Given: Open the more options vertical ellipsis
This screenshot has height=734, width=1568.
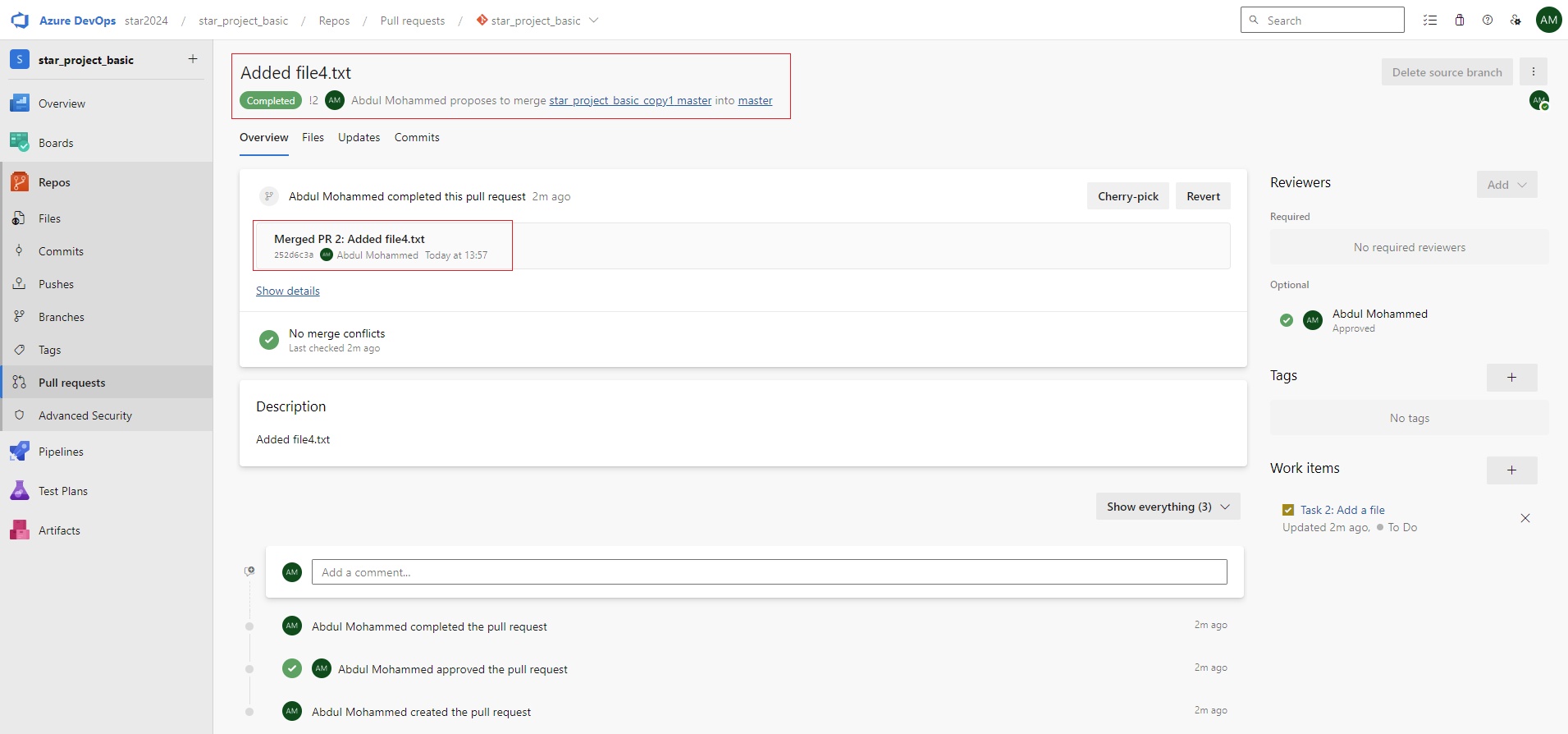Looking at the screenshot, I should click(x=1534, y=72).
